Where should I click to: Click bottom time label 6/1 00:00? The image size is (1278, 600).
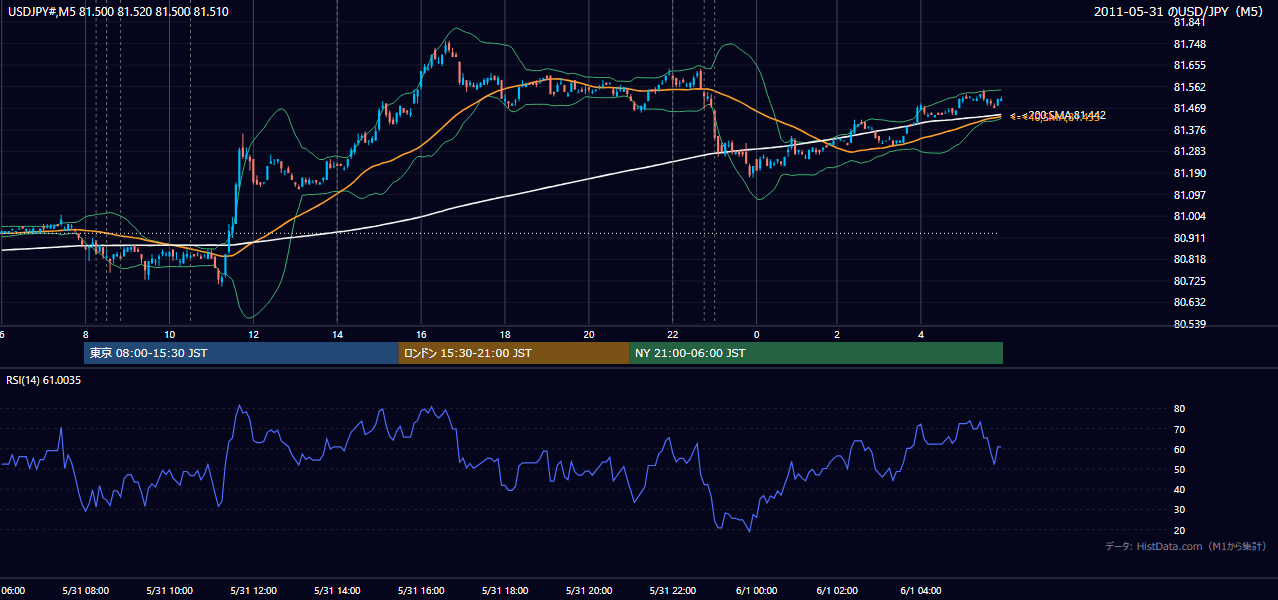coord(757,591)
